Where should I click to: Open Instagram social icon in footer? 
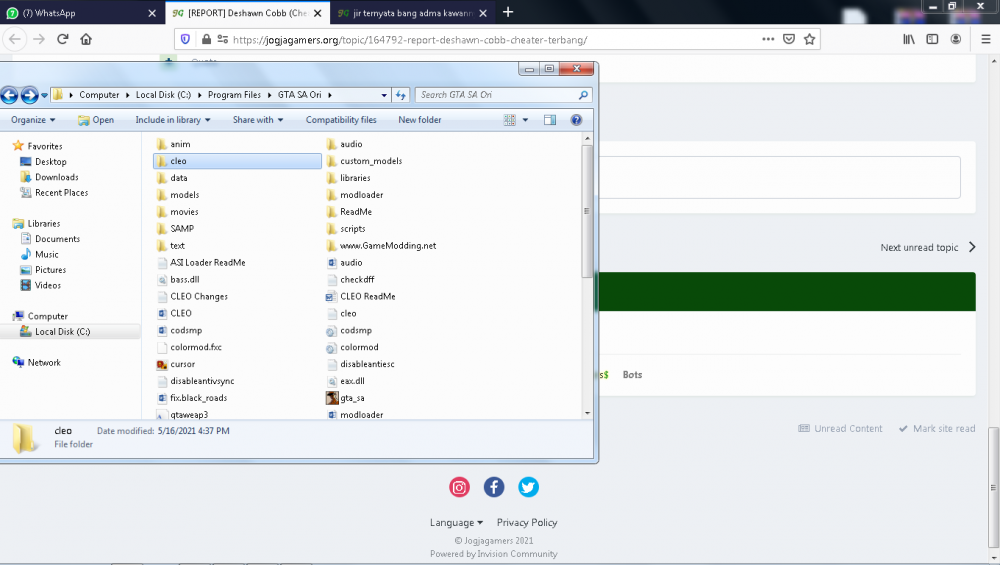(459, 487)
